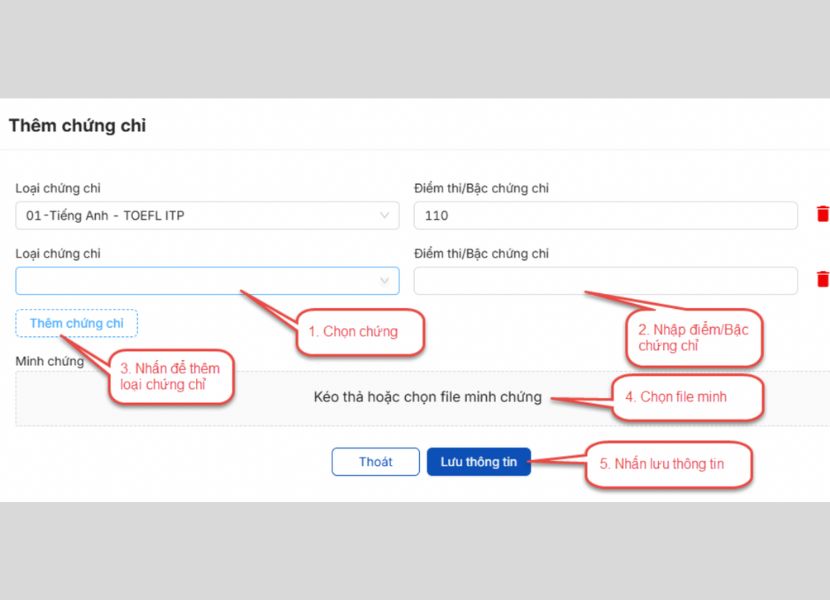Save with the Lưu thông tin button
The image size is (830, 600).
coord(478,462)
